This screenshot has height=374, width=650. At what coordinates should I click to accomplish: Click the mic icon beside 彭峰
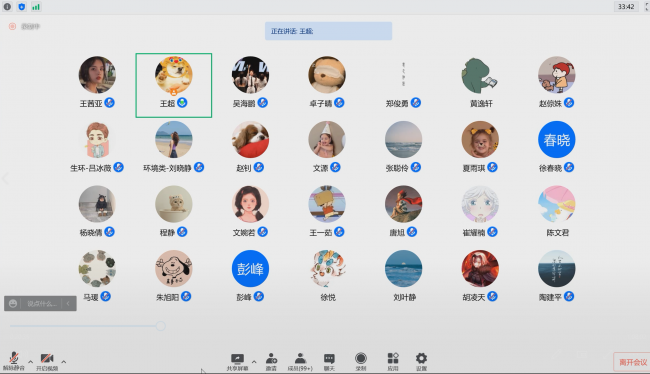point(259,296)
